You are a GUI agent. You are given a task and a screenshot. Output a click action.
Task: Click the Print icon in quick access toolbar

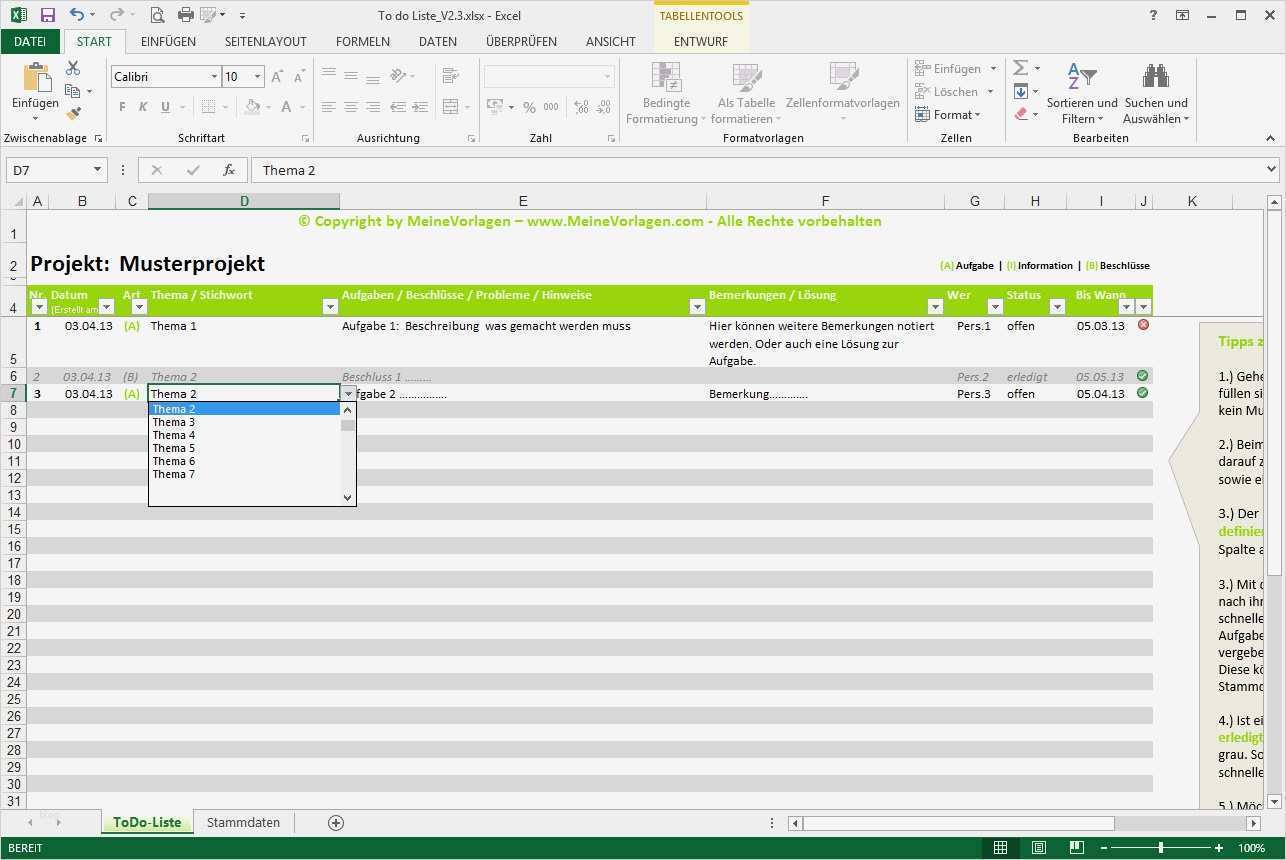185,15
